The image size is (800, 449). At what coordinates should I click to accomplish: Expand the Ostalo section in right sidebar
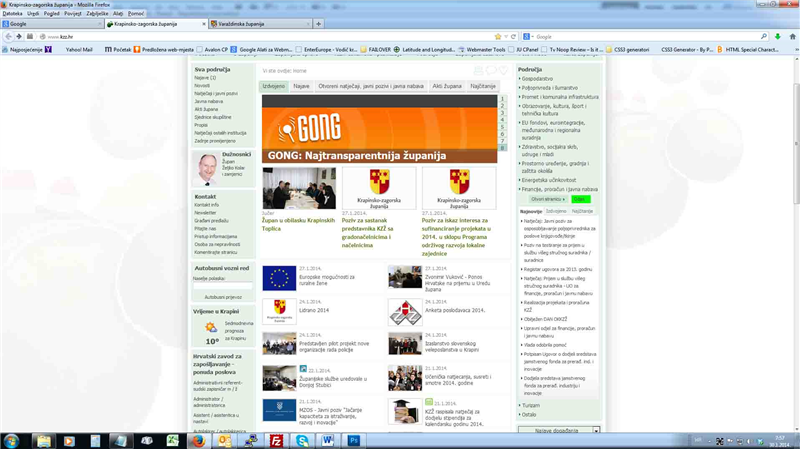point(529,414)
